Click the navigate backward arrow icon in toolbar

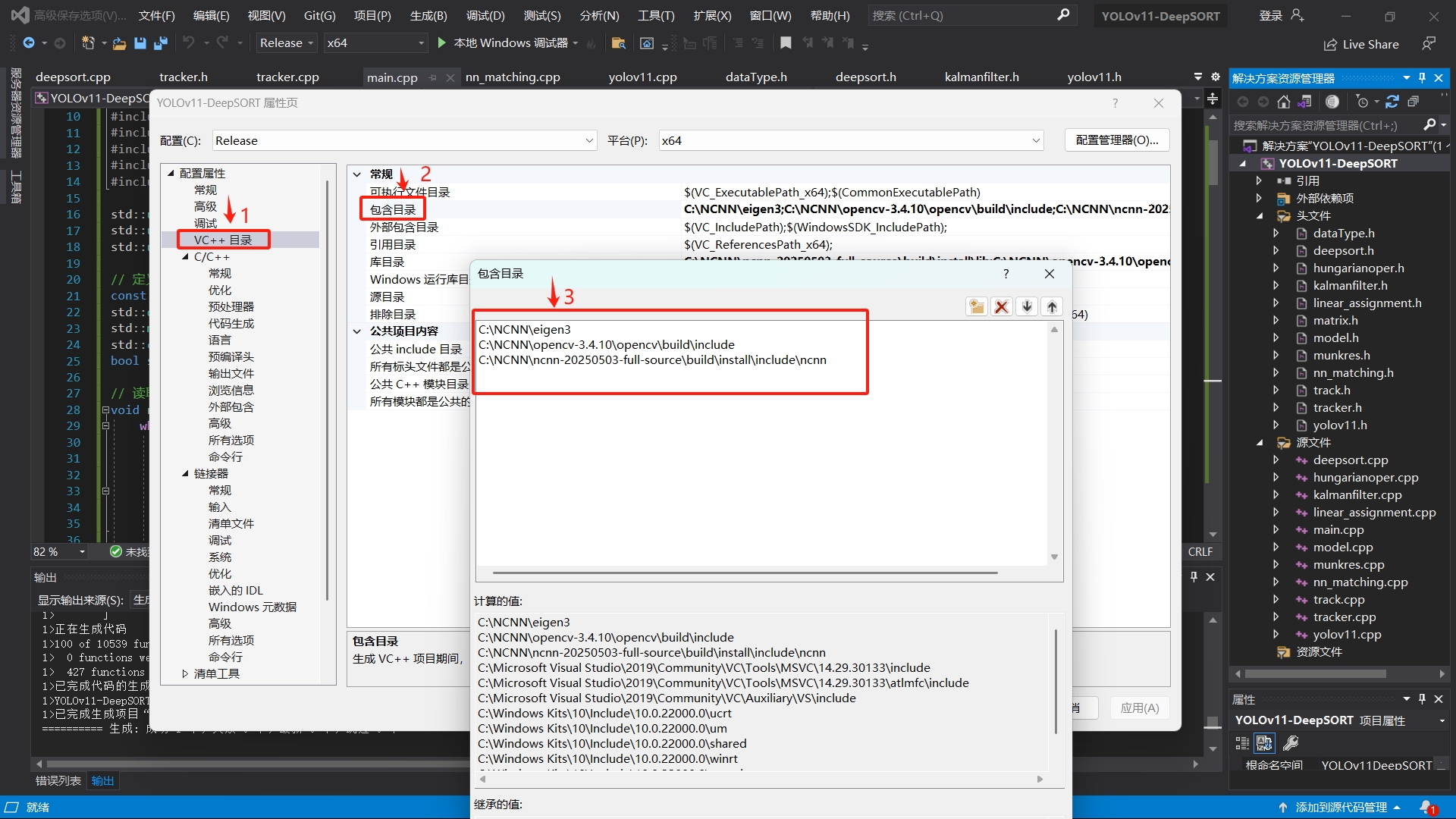tap(29, 43)
